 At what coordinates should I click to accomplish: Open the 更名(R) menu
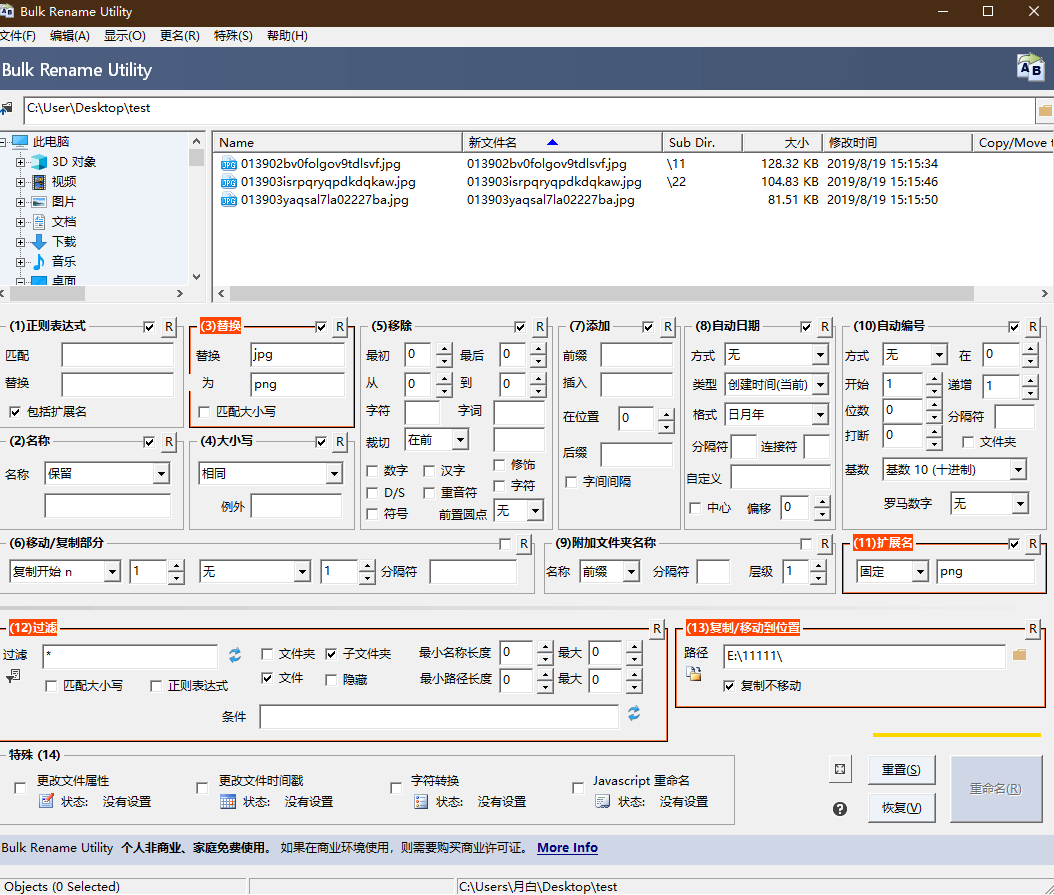click(x=180, y=36)
